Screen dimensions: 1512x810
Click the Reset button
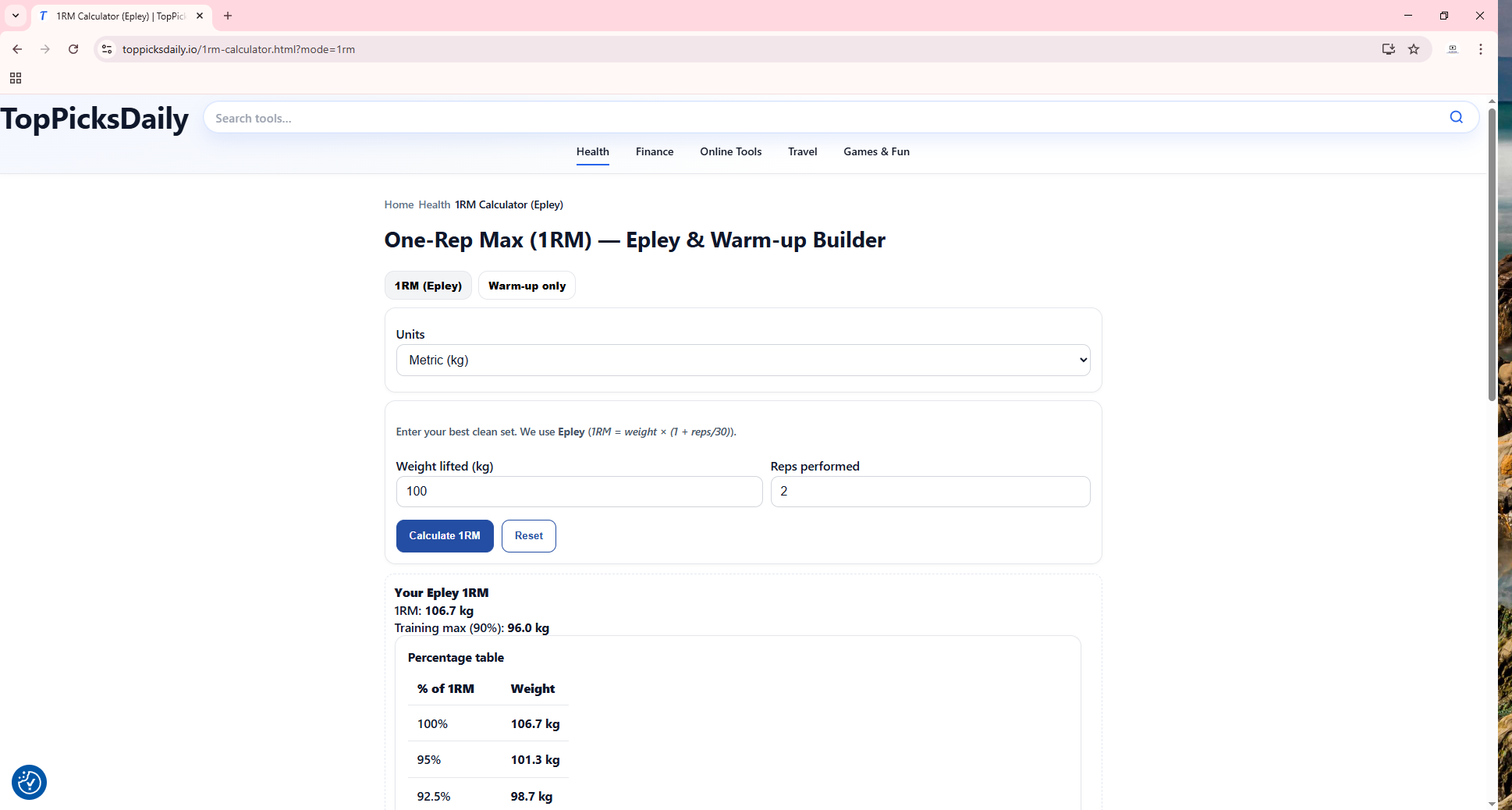(528, 536)
